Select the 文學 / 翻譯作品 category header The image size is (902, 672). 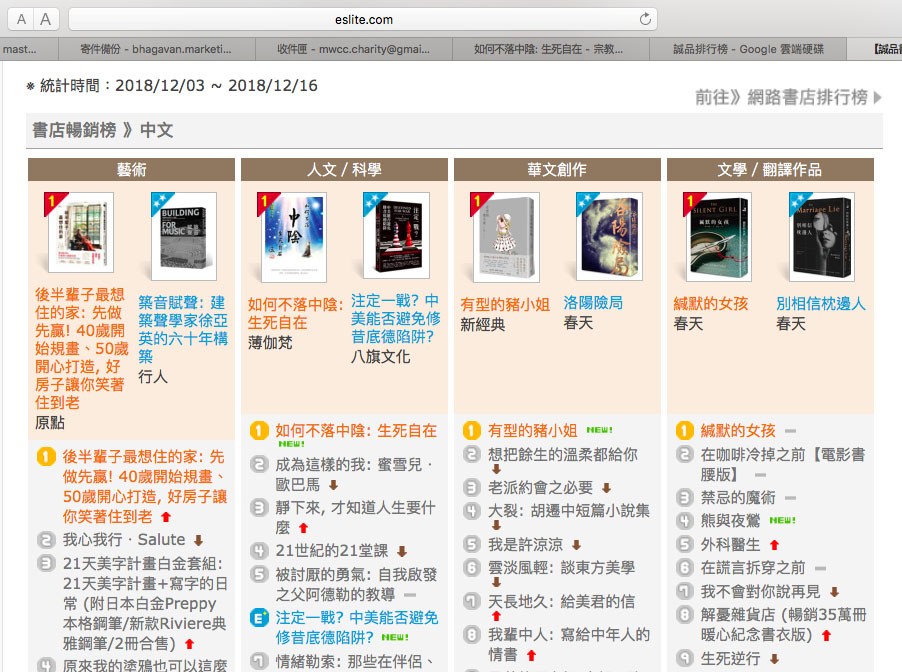tap(770, 170)
